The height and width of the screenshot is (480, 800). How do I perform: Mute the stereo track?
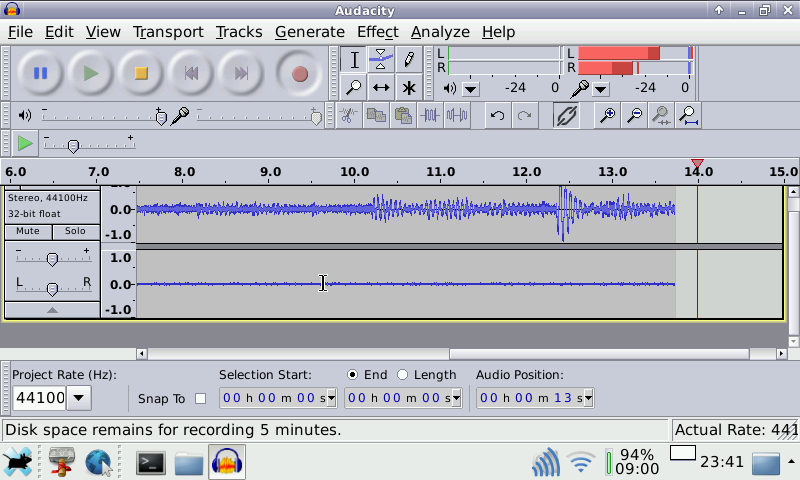pyautogui.click(x=28, y=231)
